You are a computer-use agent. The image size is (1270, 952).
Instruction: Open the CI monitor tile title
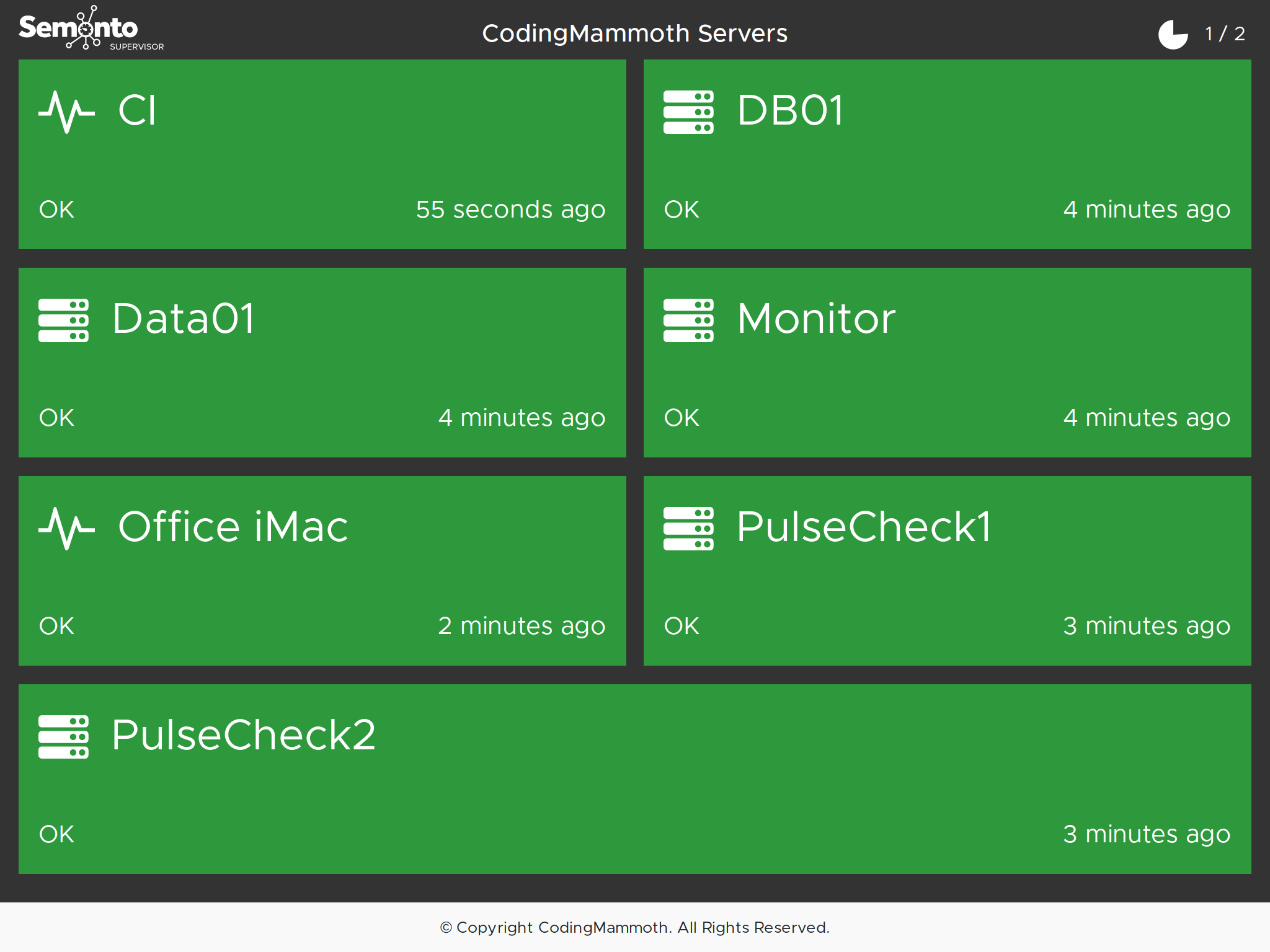point(137,111)
